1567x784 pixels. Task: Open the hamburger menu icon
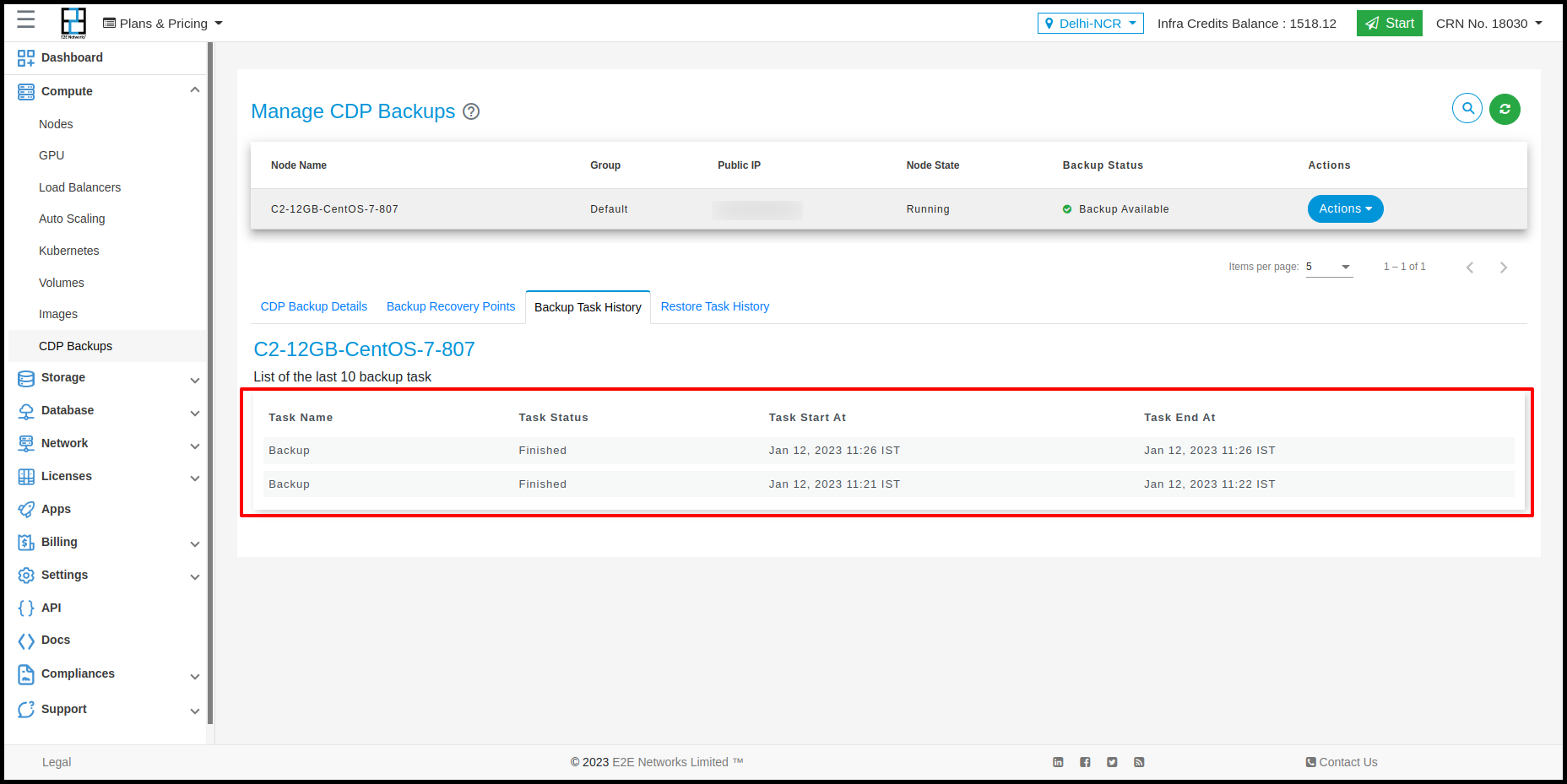[26, 20]
